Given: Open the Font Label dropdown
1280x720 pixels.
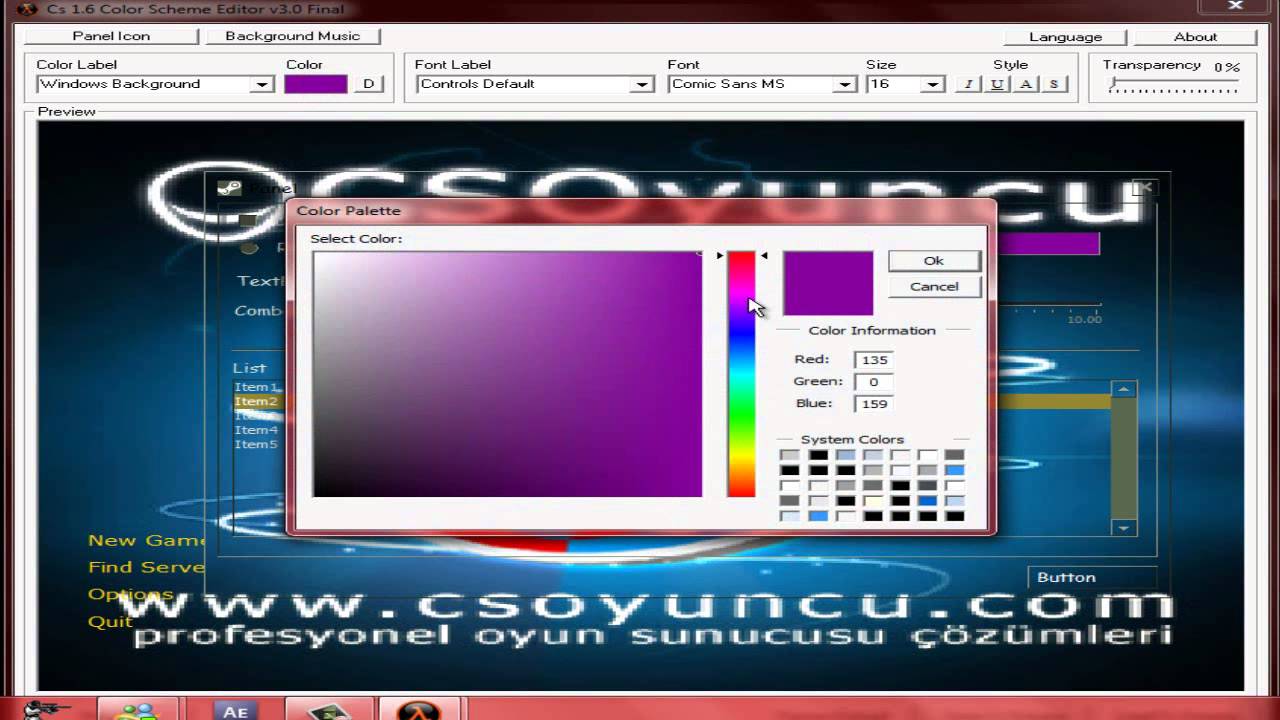Looking at the screenshot, I should coord(643,85).
